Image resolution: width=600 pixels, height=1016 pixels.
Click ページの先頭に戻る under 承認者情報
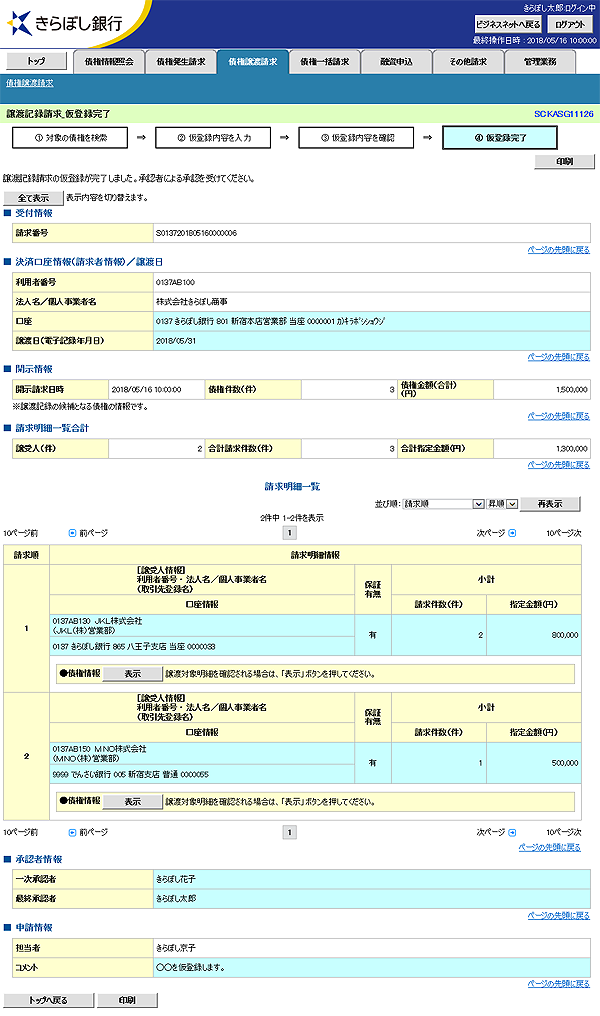coord(559,916)
